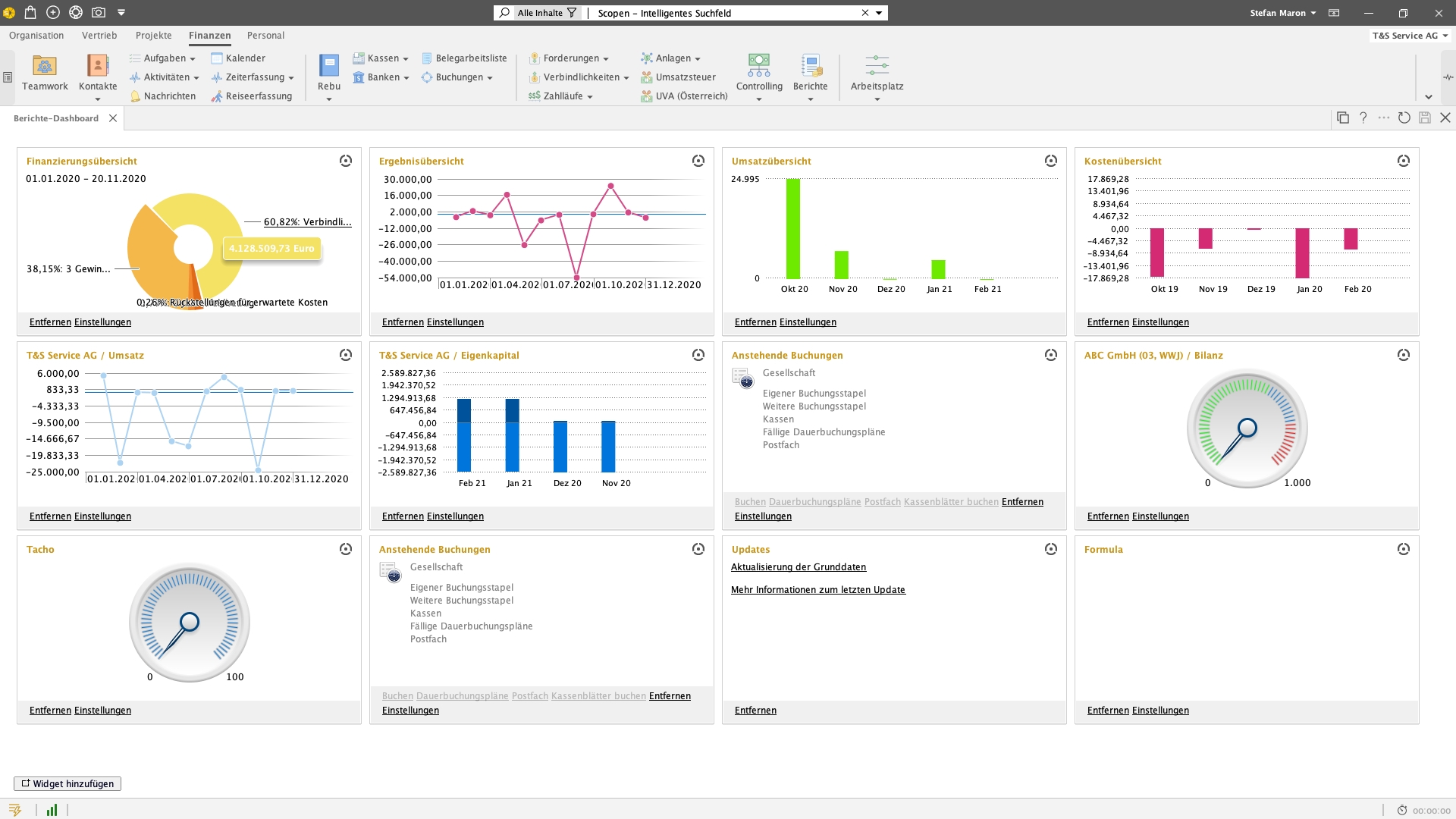Open the Stefan Maron user menu
Screen dimensions: 1456x819
click(1283, 13)
